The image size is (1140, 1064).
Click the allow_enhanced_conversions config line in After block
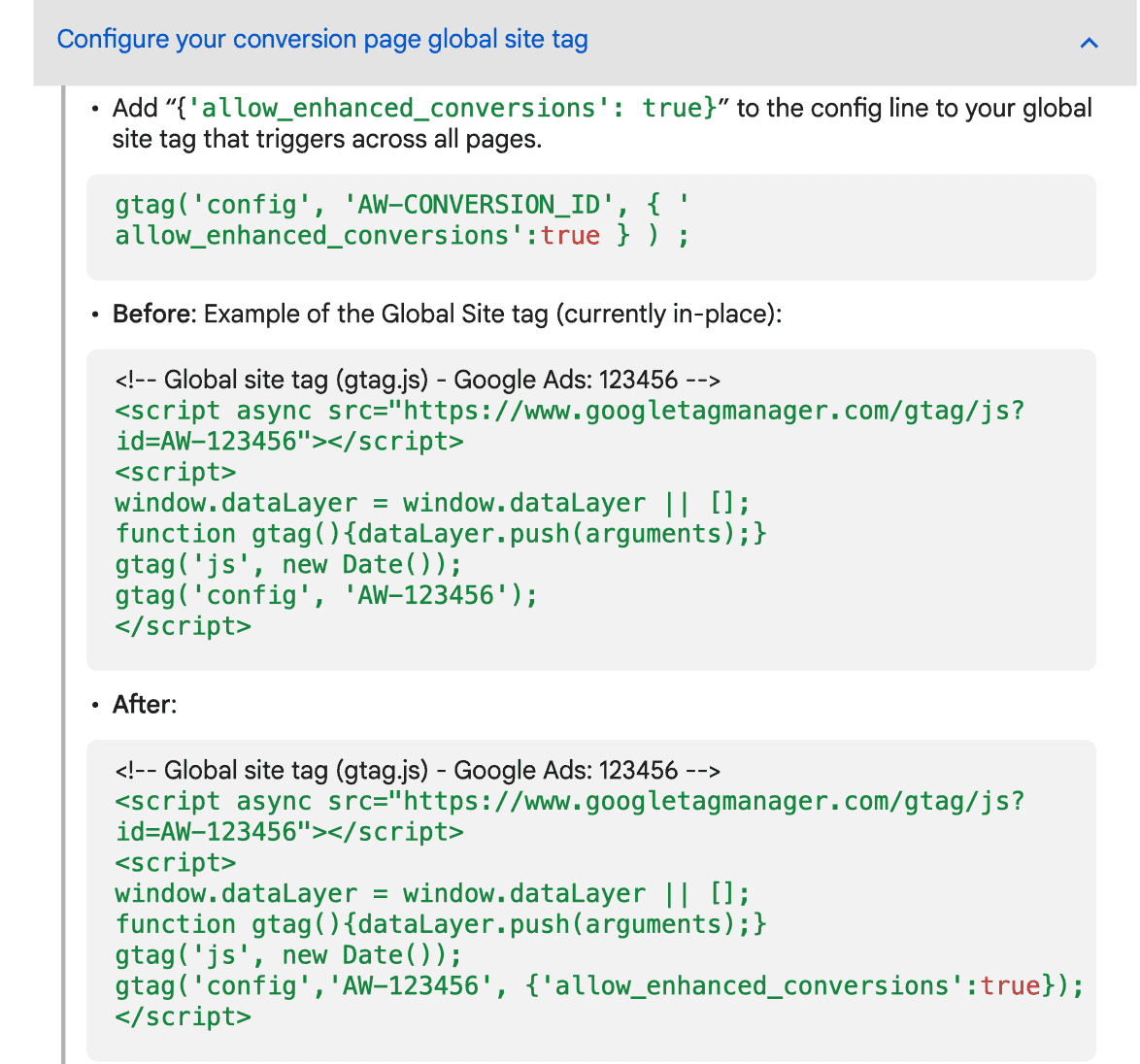[x=599, y=986]
